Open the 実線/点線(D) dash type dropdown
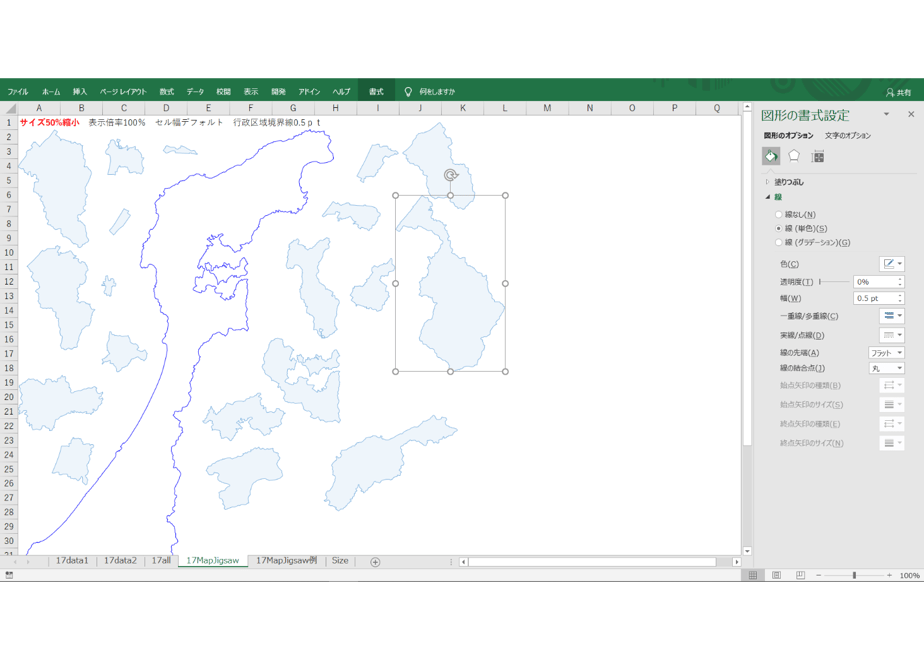The width and height of the screenshot is (924, 660). [892, 335]
